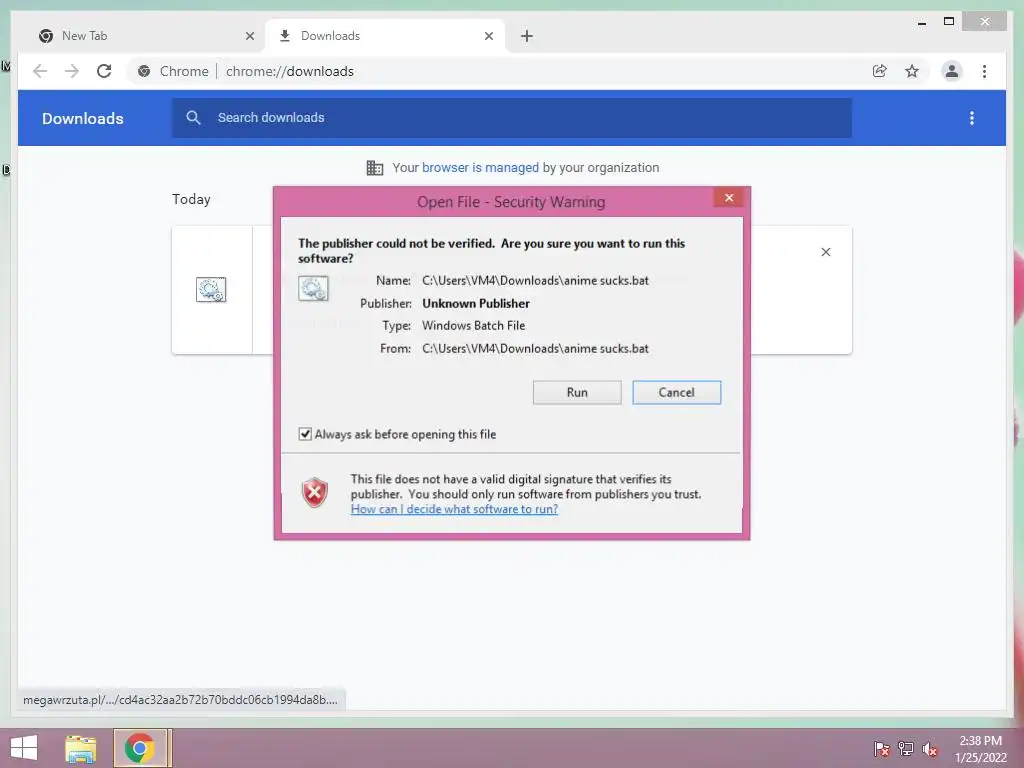
Task: Click the muted volume icon in tray
Action: click(929, 749)
